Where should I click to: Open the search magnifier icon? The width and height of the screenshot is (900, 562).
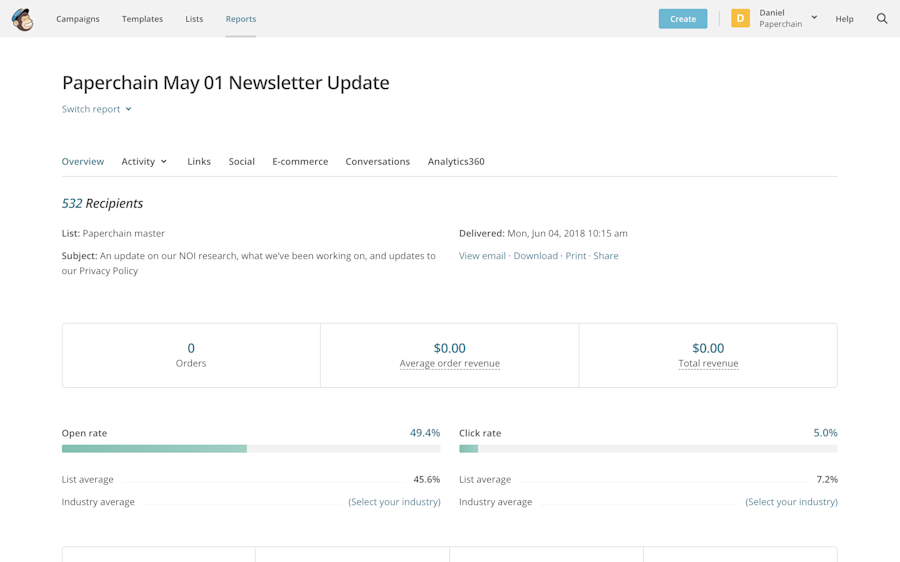882,19
